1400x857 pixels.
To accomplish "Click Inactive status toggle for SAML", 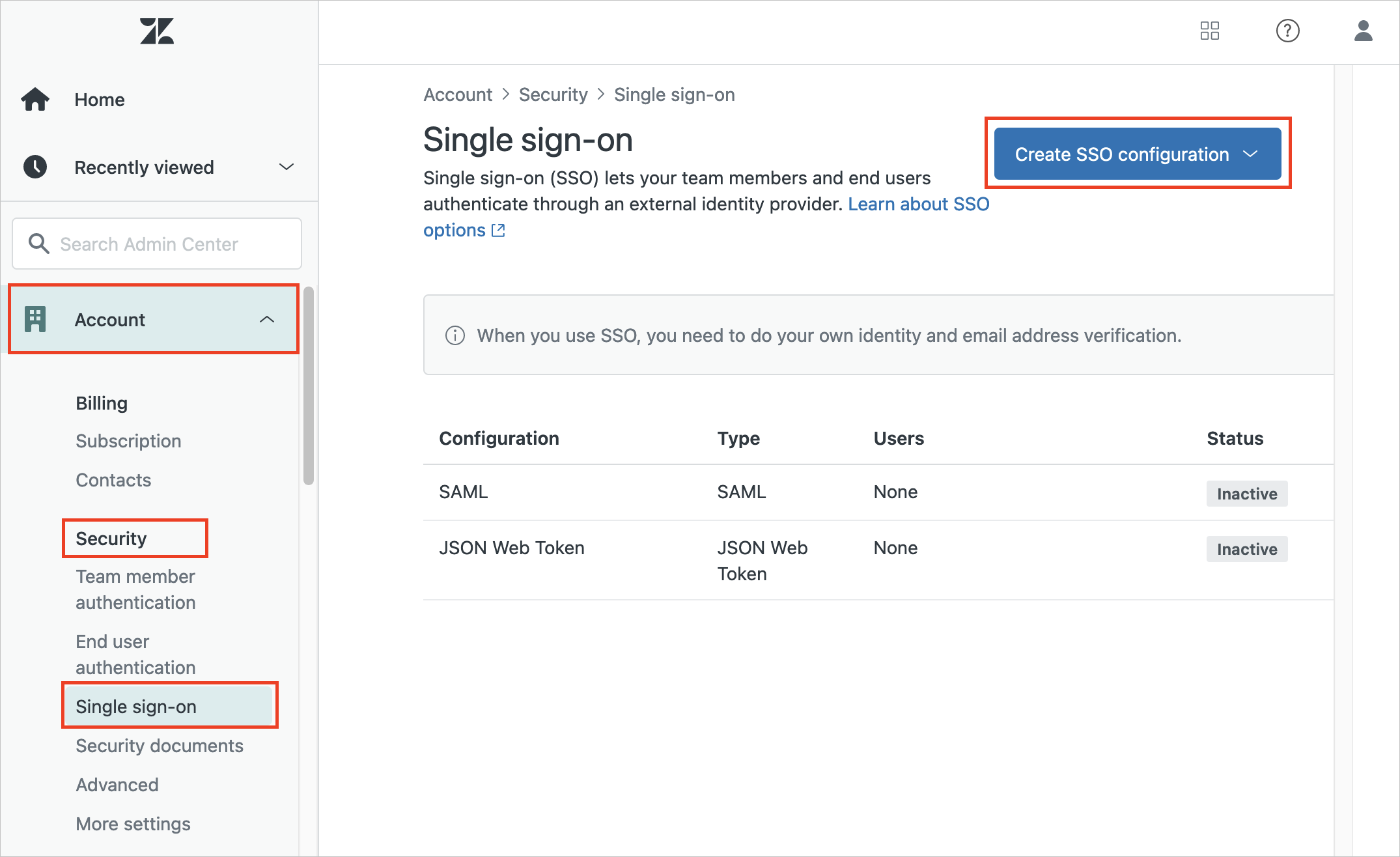I will (1246, 492).
